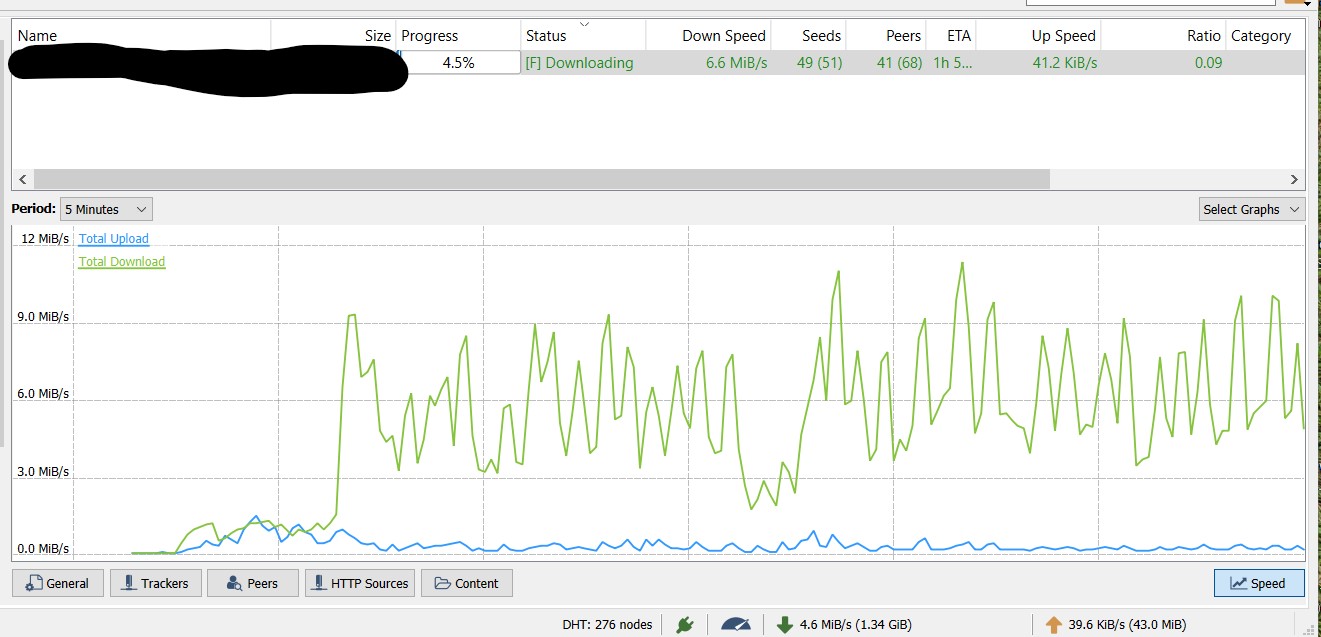Click DHT: 276 nodes status text
Screen dimensions: 1321x637
608,625
